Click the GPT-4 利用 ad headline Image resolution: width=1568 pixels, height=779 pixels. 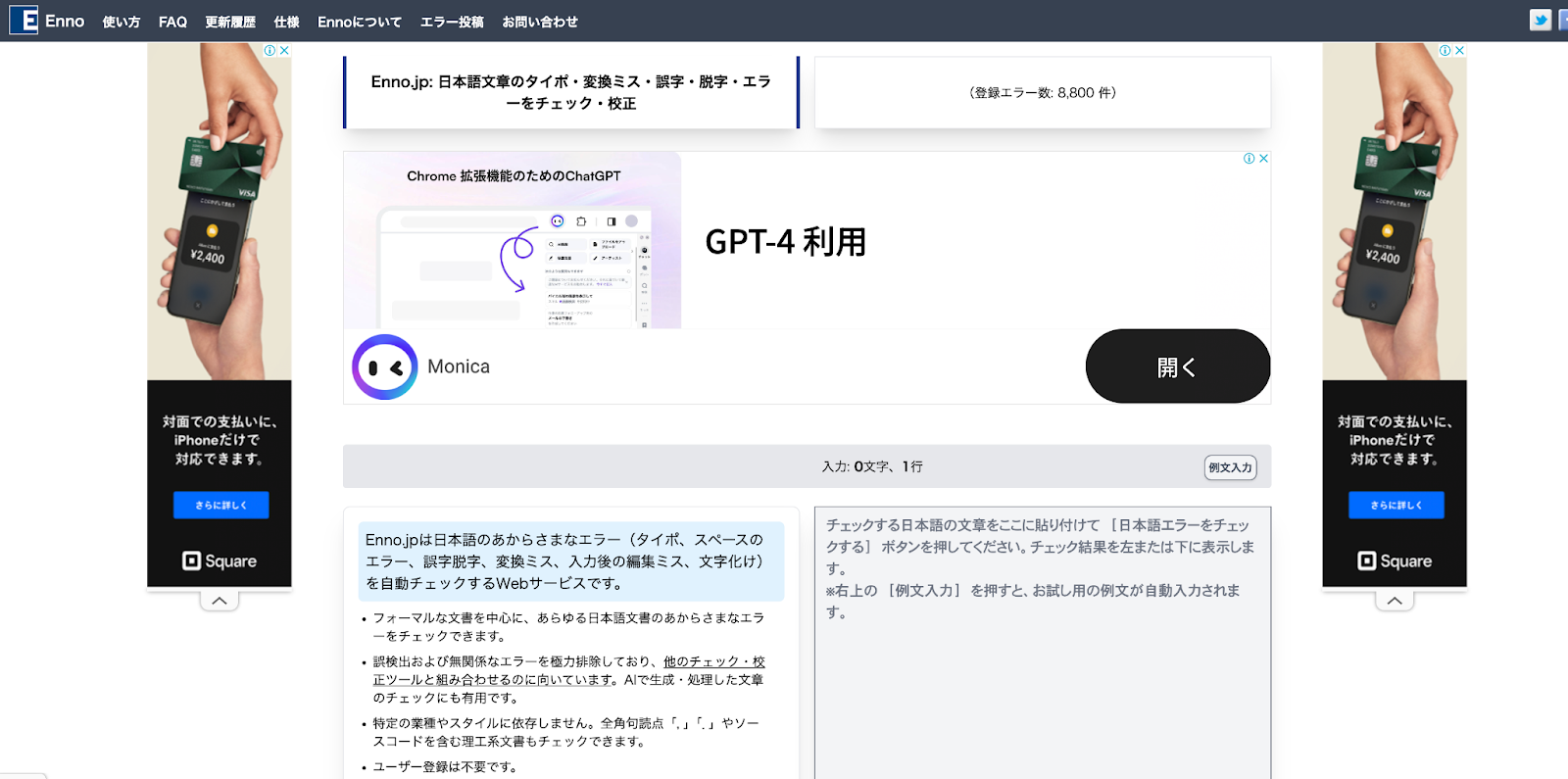[x=786, y=241]
